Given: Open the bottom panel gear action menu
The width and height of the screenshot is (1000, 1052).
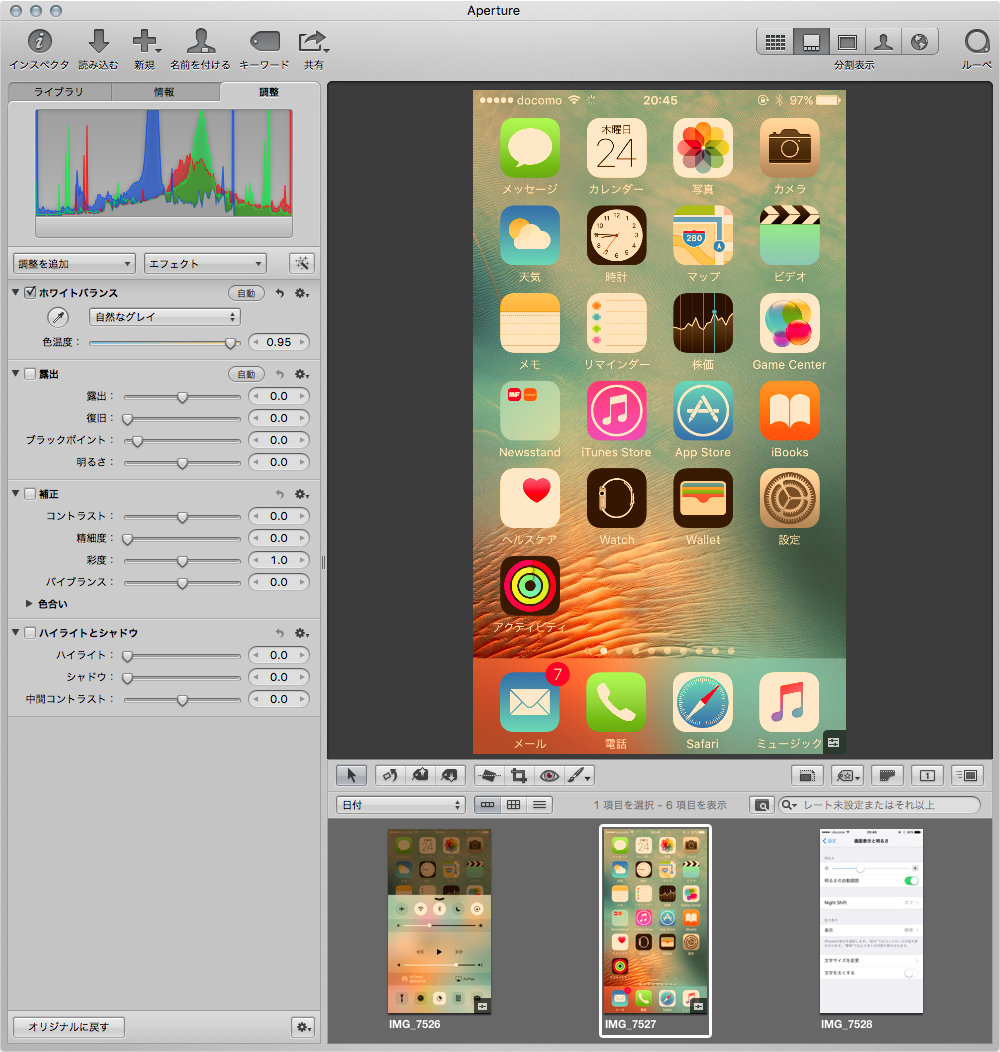Looking at the screenshot, I should (x=303, y=1027).
